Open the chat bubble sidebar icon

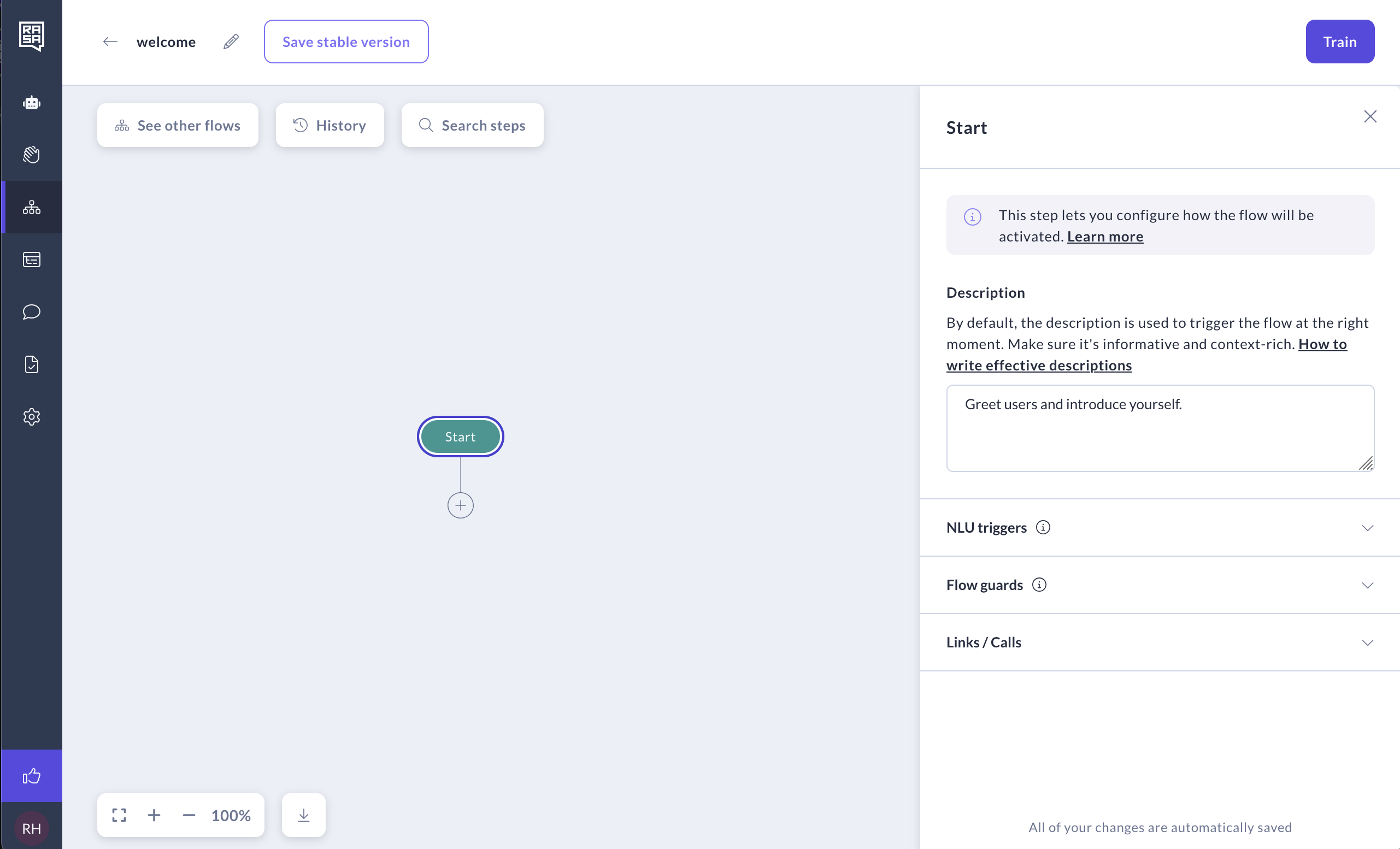[31, 312]
